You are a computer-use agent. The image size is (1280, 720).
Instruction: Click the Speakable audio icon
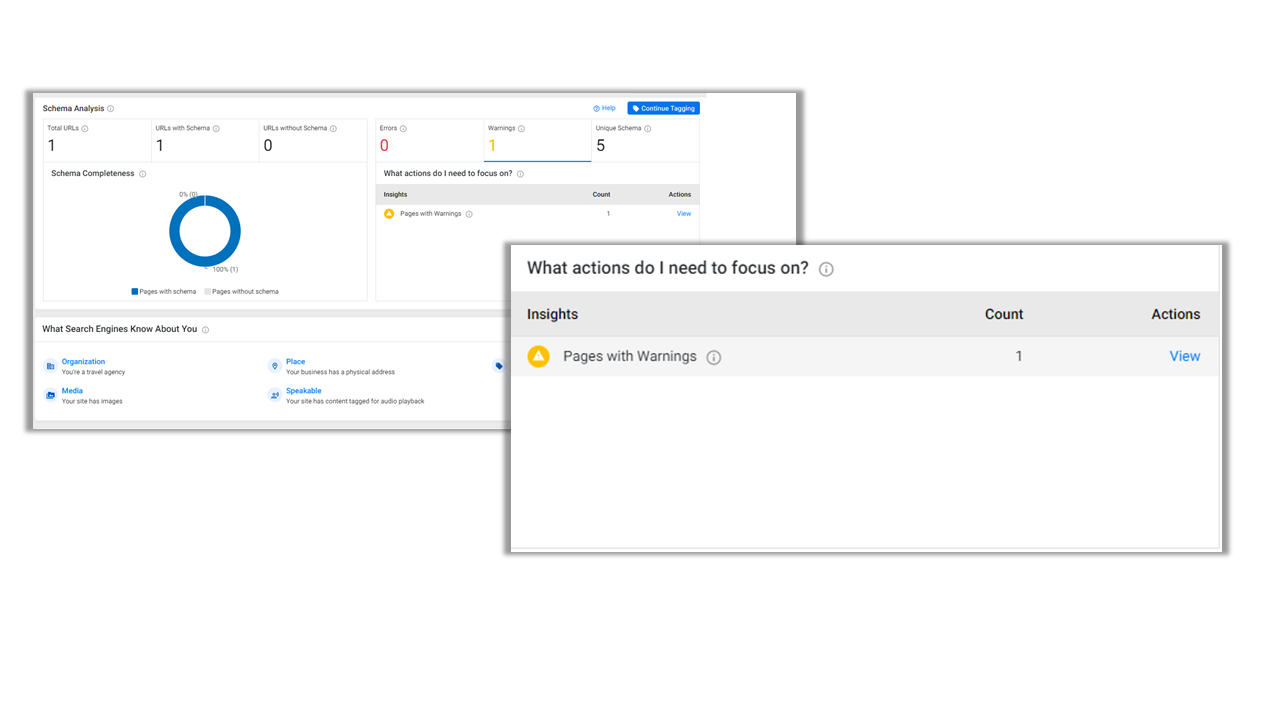coord(274,395)
